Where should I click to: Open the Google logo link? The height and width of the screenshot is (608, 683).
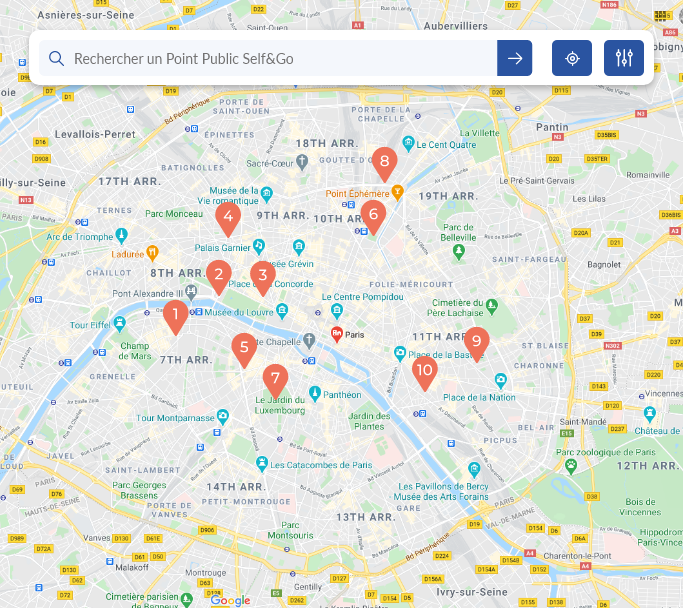coord(230,601)
